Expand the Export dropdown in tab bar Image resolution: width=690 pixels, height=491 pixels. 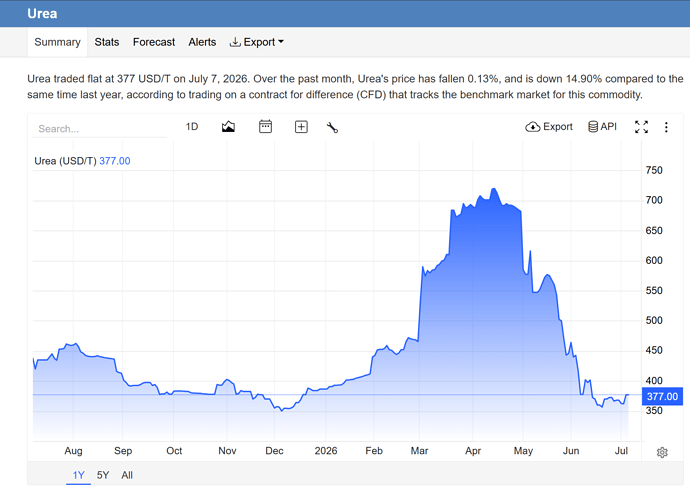click(x=257, y=42)
